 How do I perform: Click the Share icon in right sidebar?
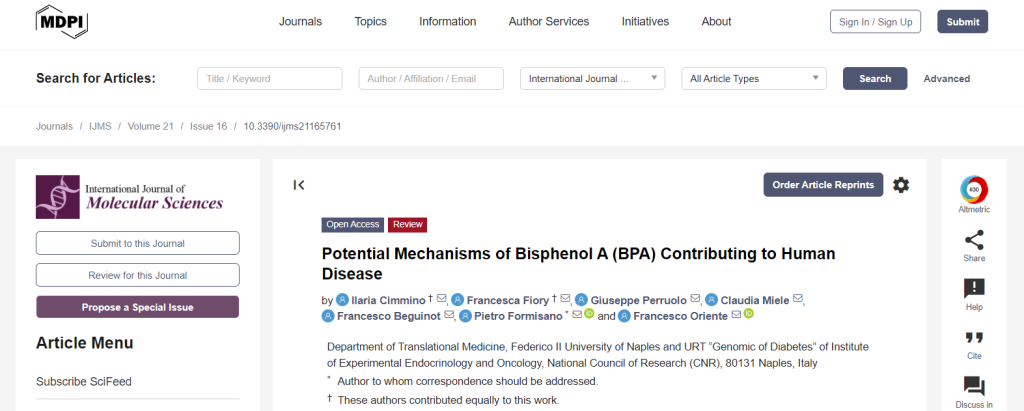tap(974, 240)
